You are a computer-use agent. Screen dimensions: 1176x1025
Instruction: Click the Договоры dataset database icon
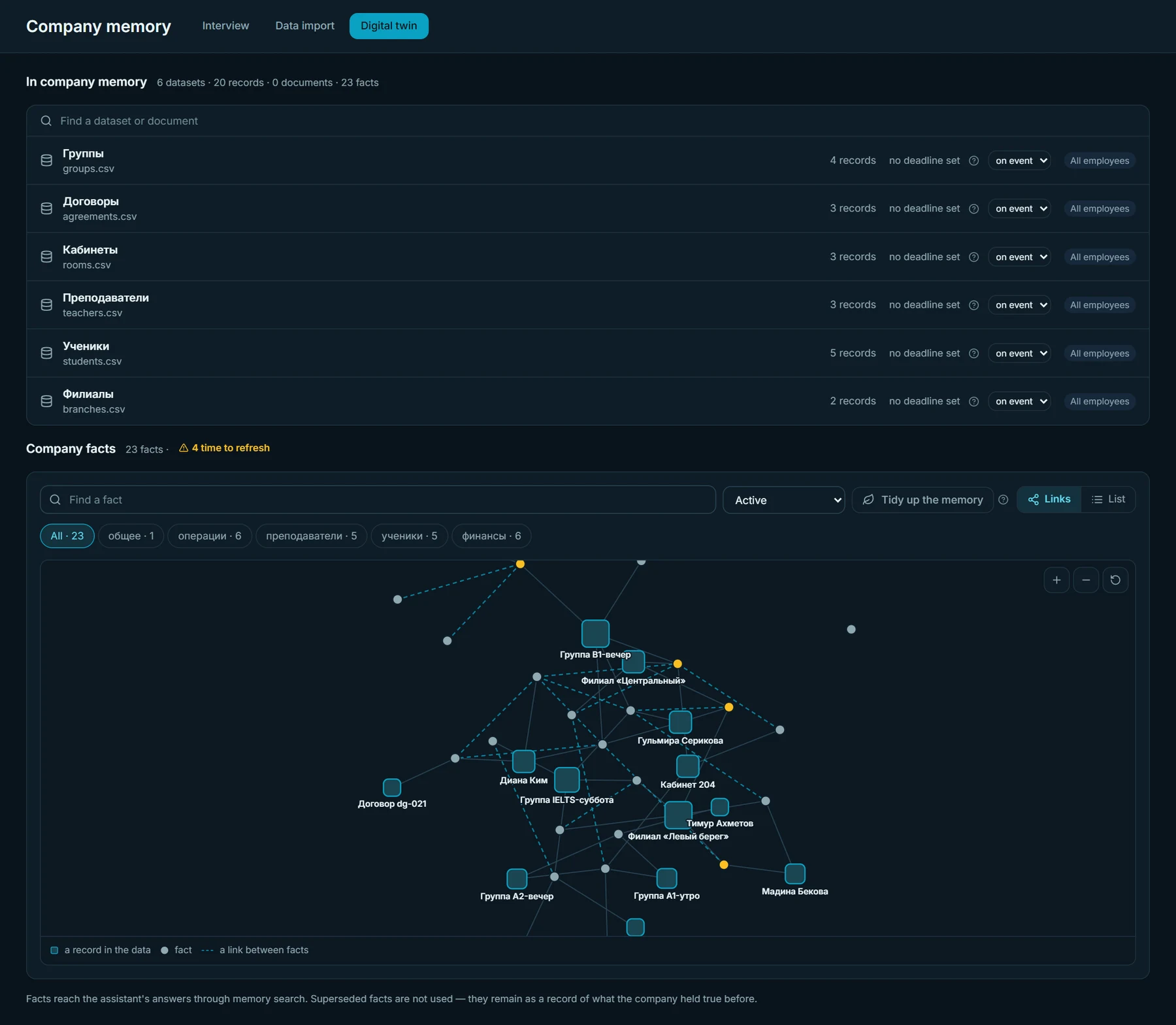[46, 208]
